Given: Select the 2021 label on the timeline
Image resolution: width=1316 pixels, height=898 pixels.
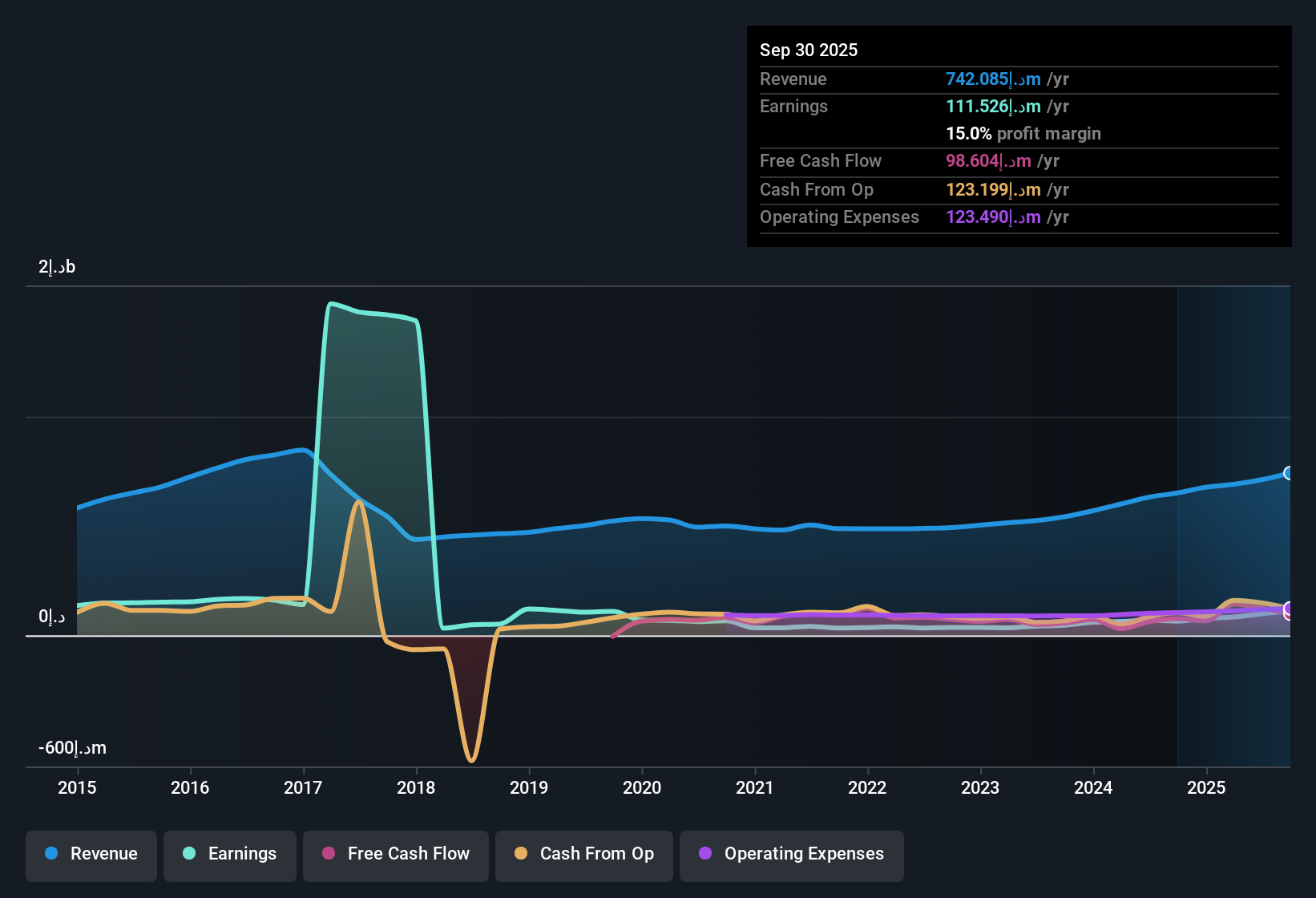Looking at the screenshot, I should [x=755, y=787].
